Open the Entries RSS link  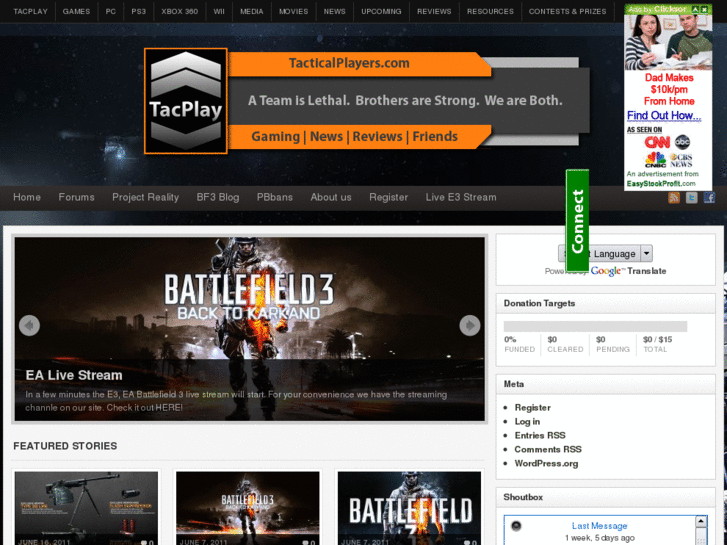pos(540,436)
